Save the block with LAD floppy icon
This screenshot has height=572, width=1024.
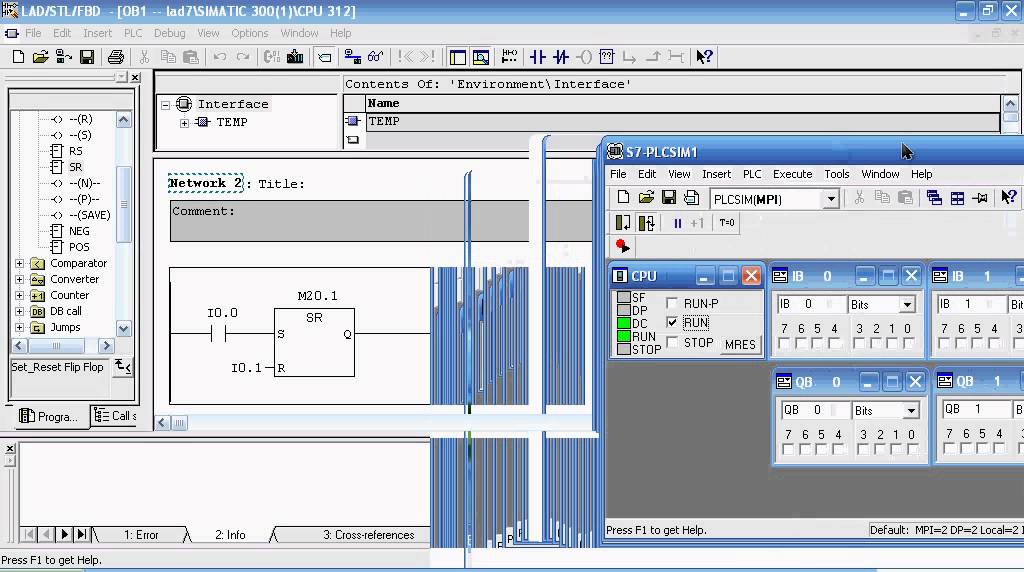point(87,57)
